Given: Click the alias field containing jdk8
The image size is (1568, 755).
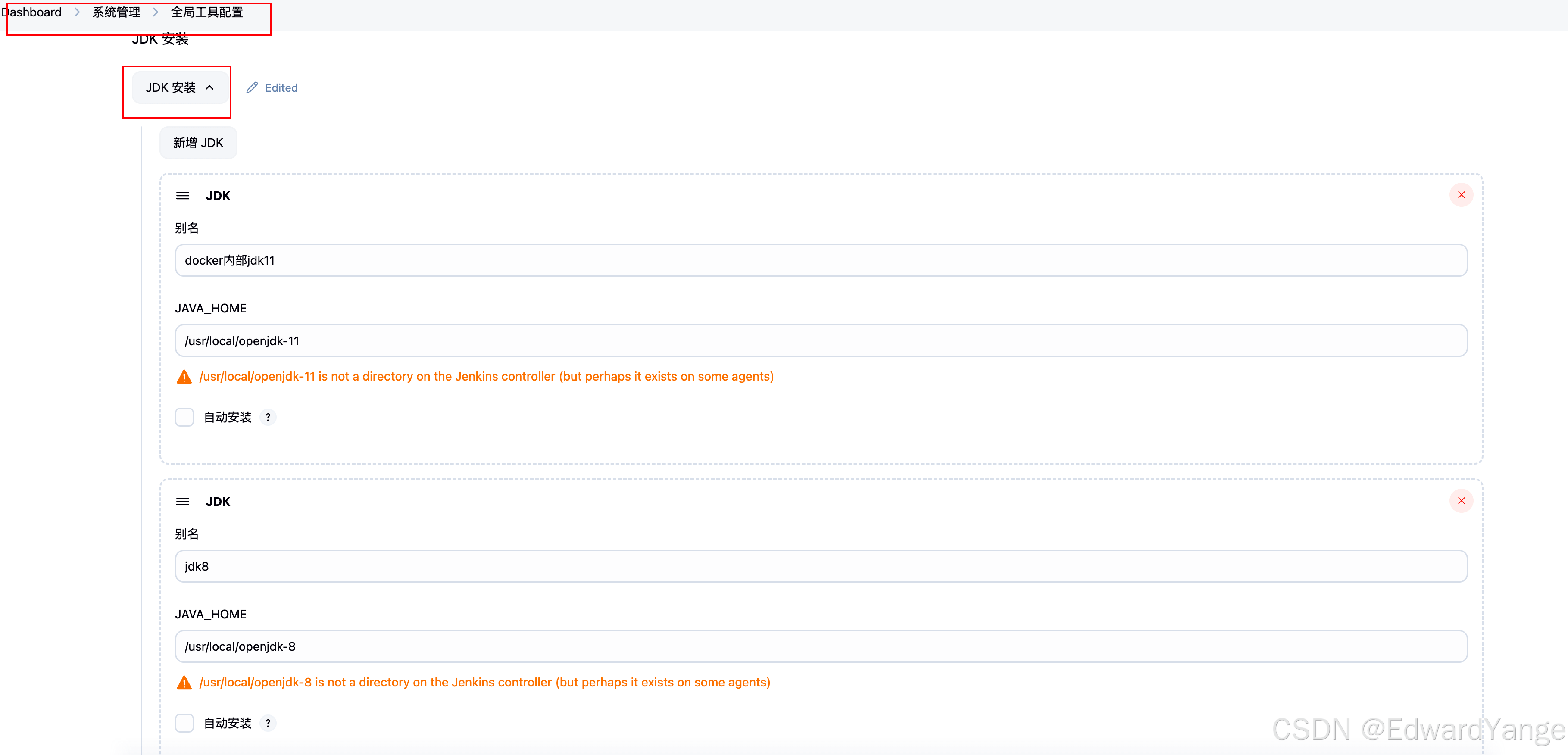Looking at the screenshot, I should pos(821,566).
